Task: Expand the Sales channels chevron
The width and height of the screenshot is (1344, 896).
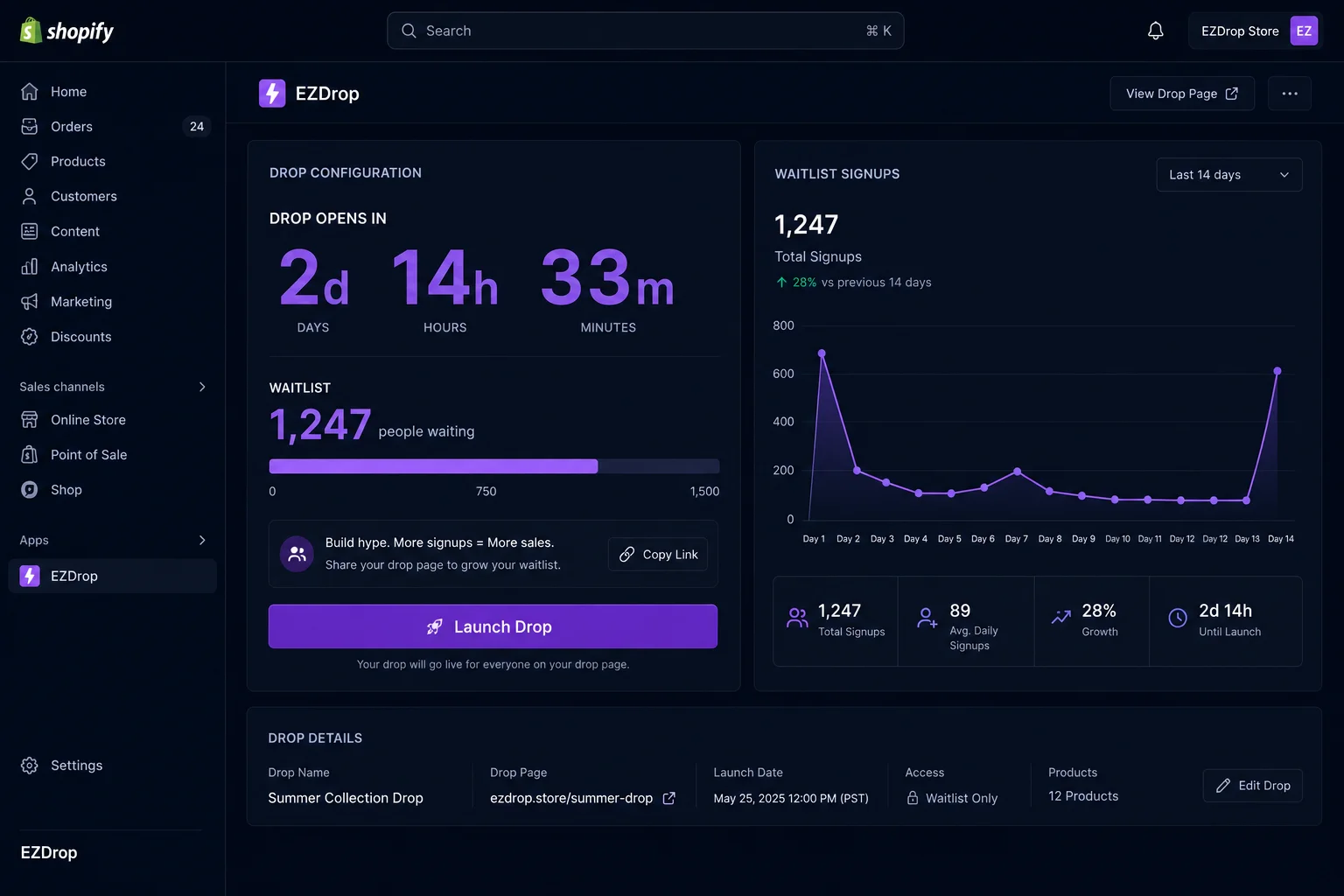Action: tap(202, 387)
